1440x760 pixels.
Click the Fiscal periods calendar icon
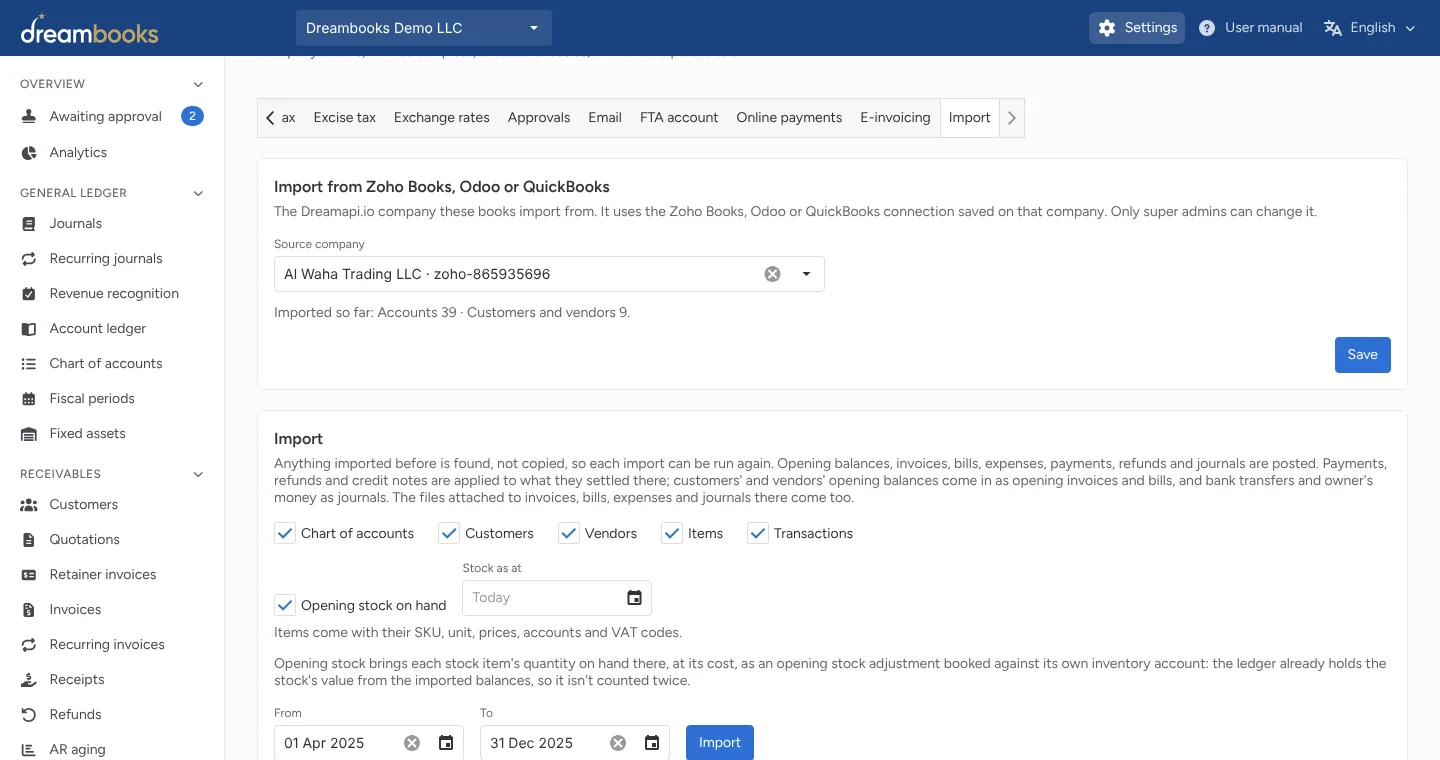click(29, 399)
